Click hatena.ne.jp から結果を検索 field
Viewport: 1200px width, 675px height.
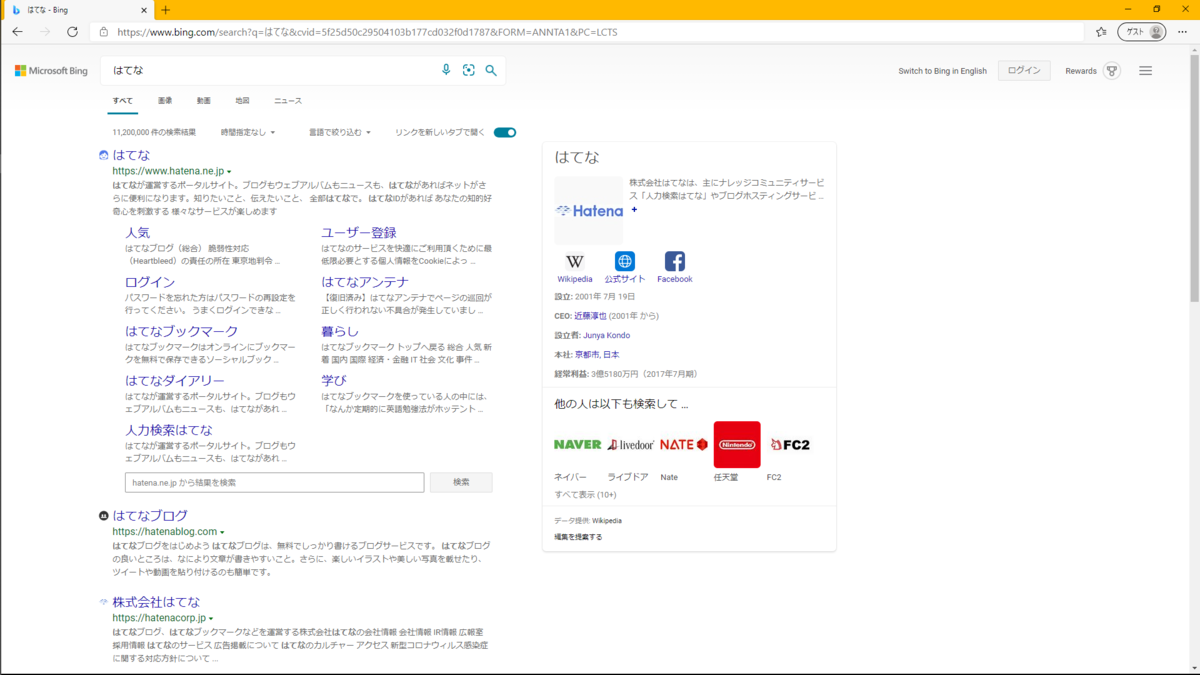[275, 482]
